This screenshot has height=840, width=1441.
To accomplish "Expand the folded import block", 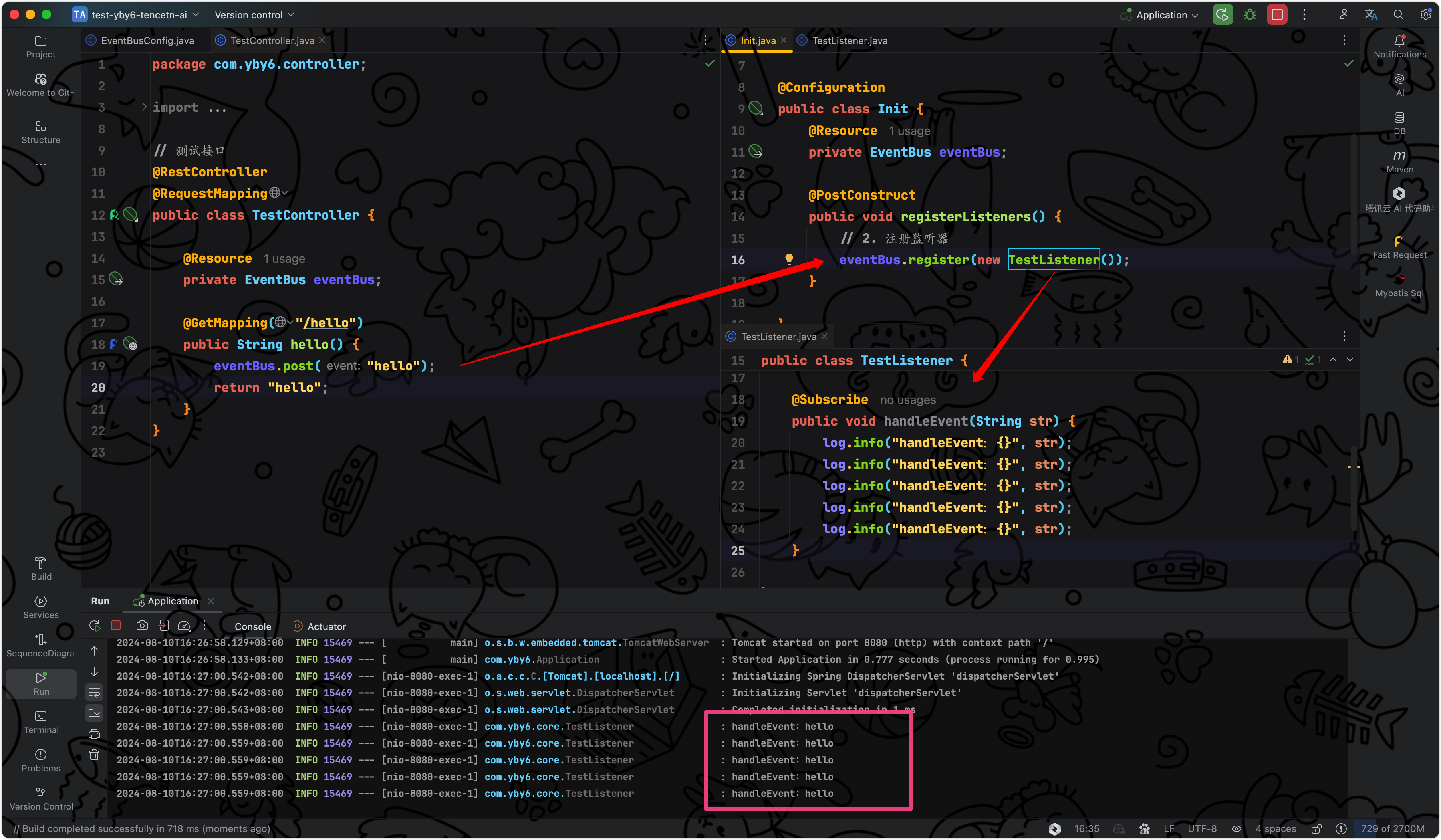I will click(144, 107).
